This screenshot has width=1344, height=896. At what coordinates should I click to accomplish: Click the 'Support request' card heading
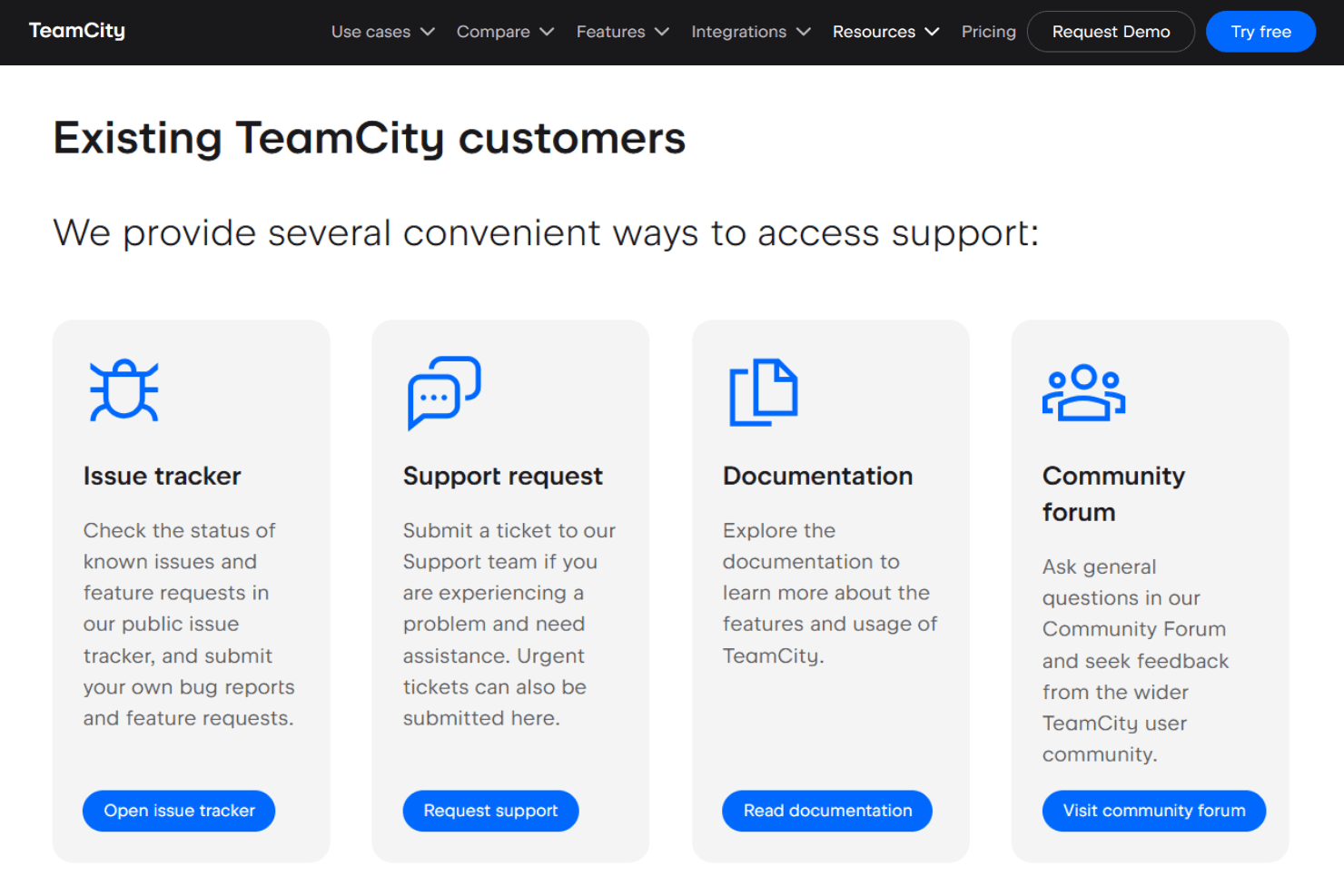[503, 477]
